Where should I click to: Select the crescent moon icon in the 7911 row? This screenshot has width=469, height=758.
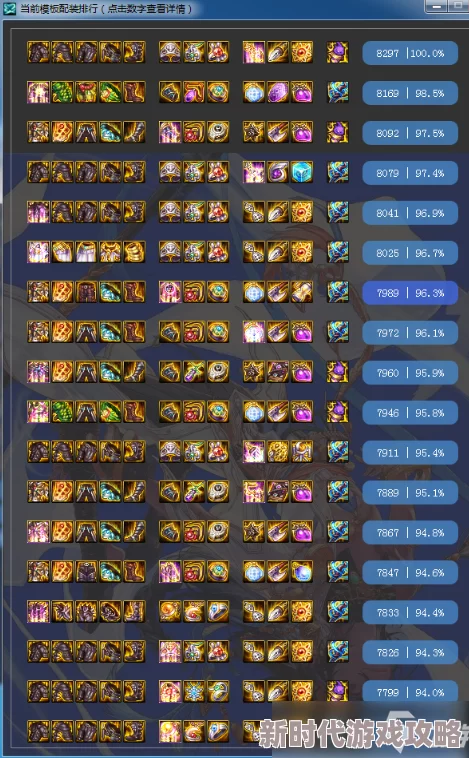(302, 452)
